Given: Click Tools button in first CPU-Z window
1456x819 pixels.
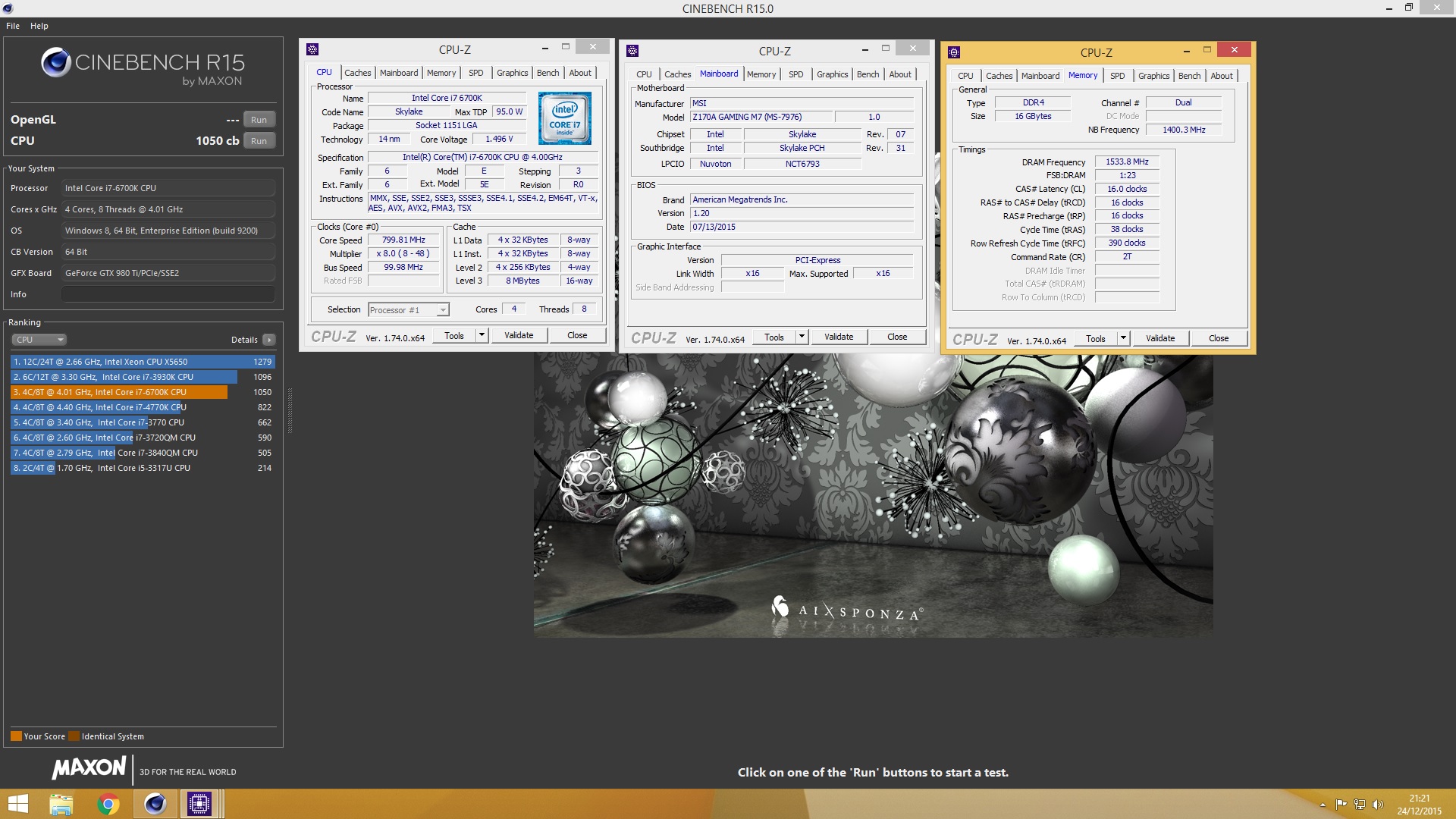Looking at the screenshot, I should click(x=454, y=335).
